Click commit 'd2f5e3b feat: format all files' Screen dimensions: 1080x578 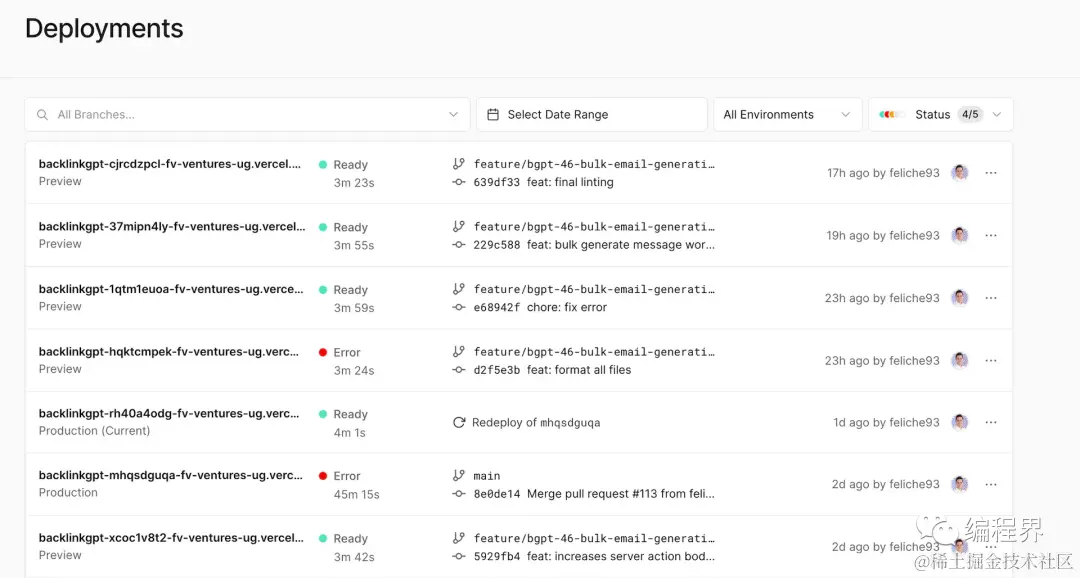click(x=552, y=369)
